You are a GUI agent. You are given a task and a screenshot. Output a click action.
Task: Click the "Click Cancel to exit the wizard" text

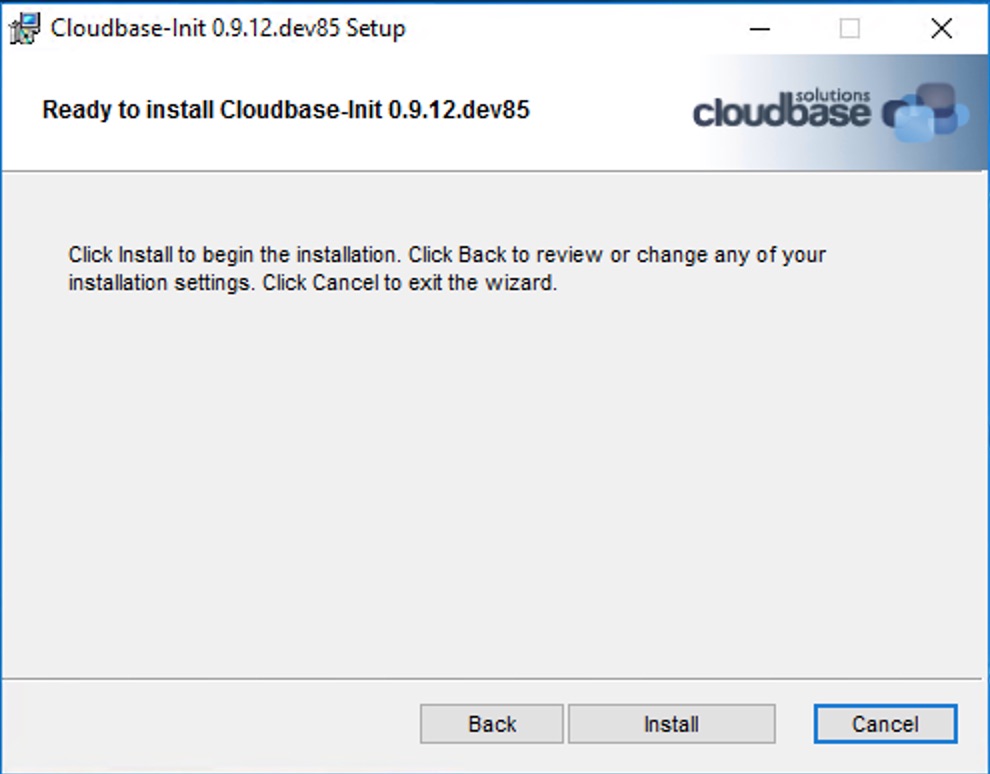click(x=409, y=283)
